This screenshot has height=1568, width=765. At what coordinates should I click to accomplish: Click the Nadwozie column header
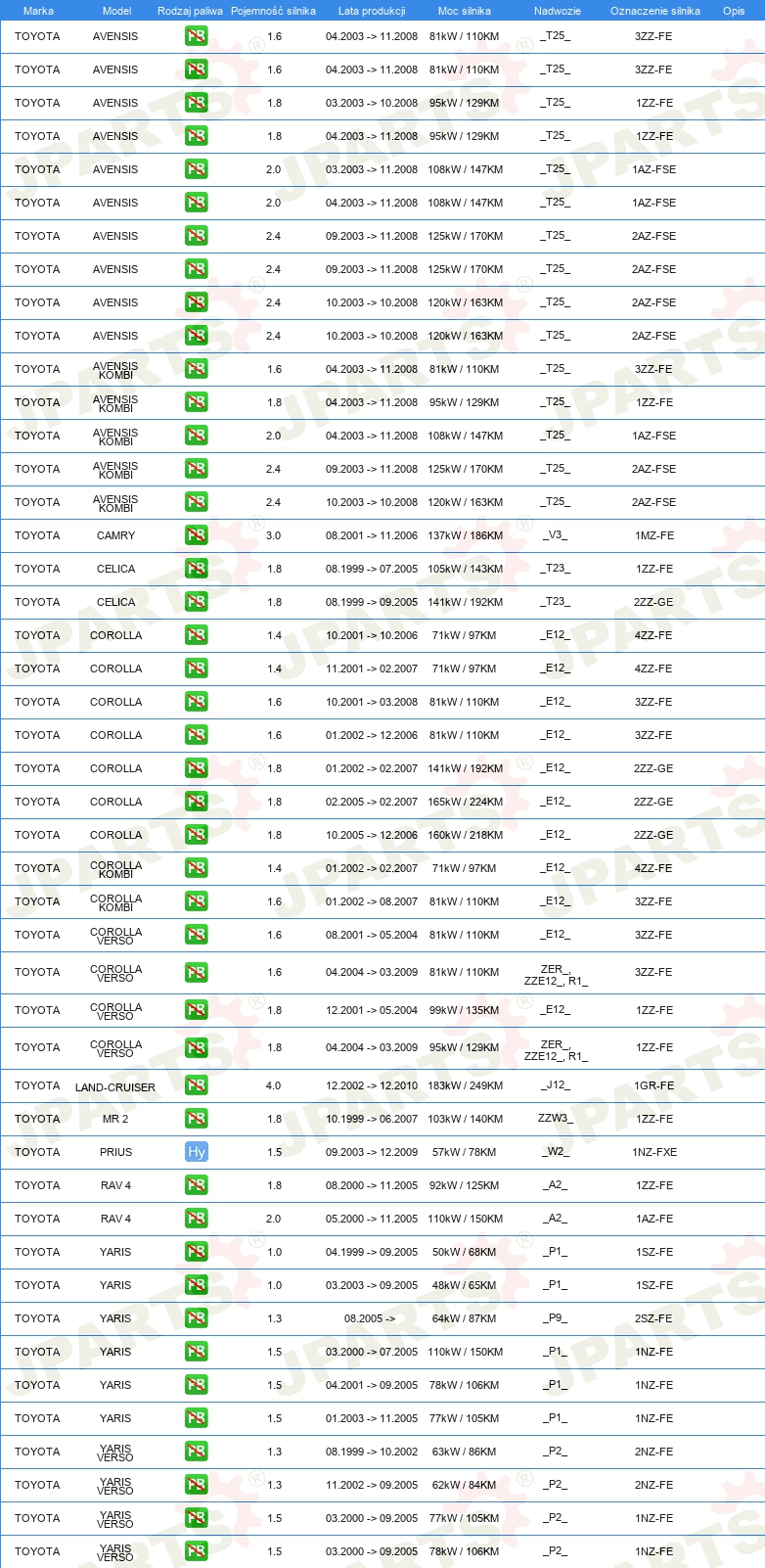coord(558,11)
